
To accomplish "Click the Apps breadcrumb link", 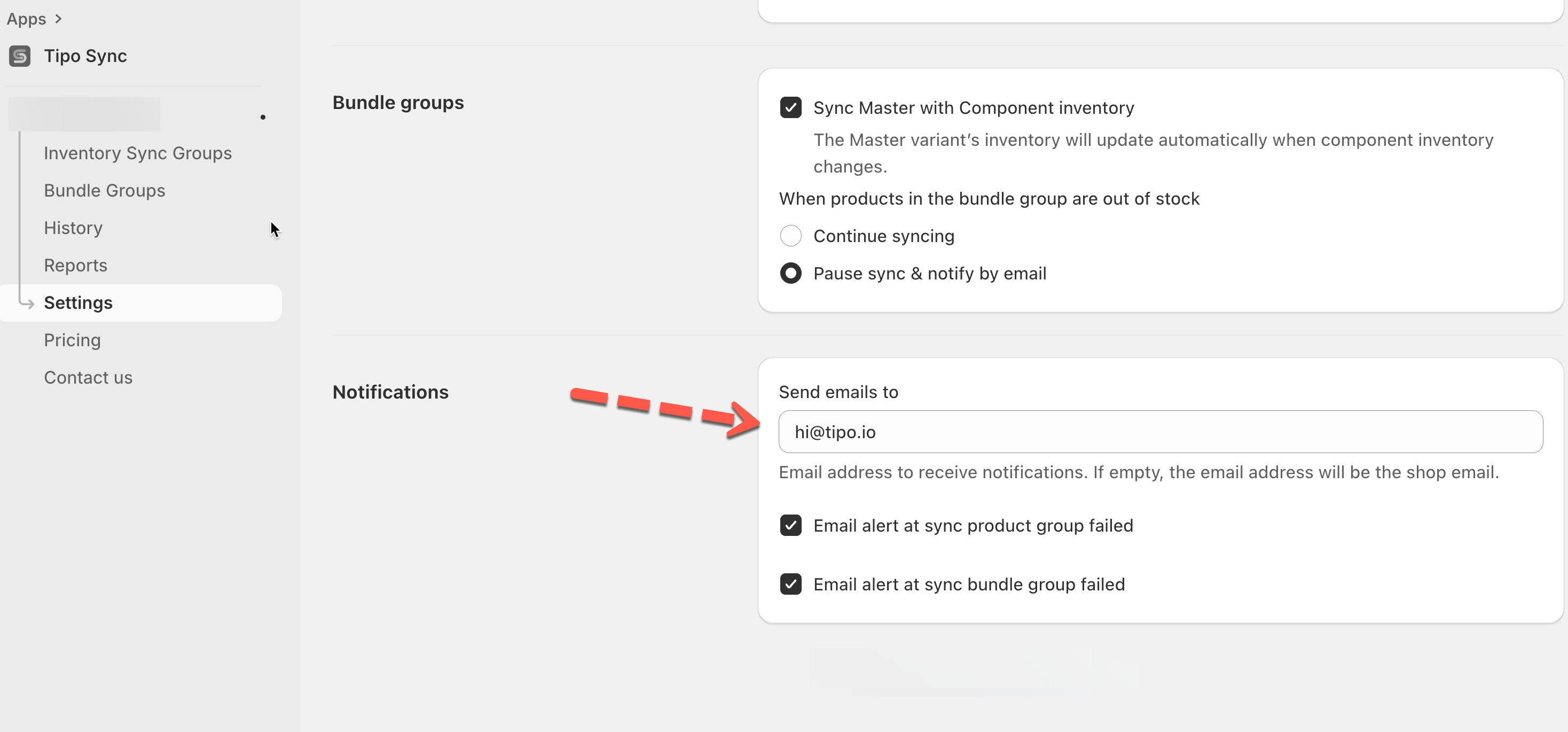I will [26, 19].
